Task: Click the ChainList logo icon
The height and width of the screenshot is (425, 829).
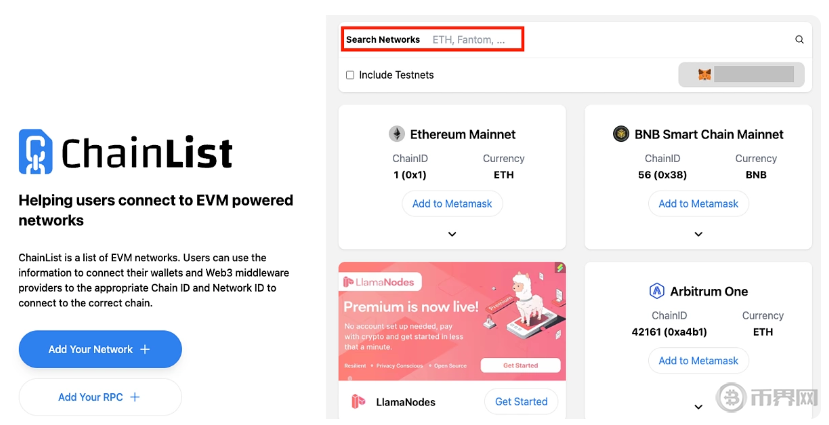Action: (35, 152)
